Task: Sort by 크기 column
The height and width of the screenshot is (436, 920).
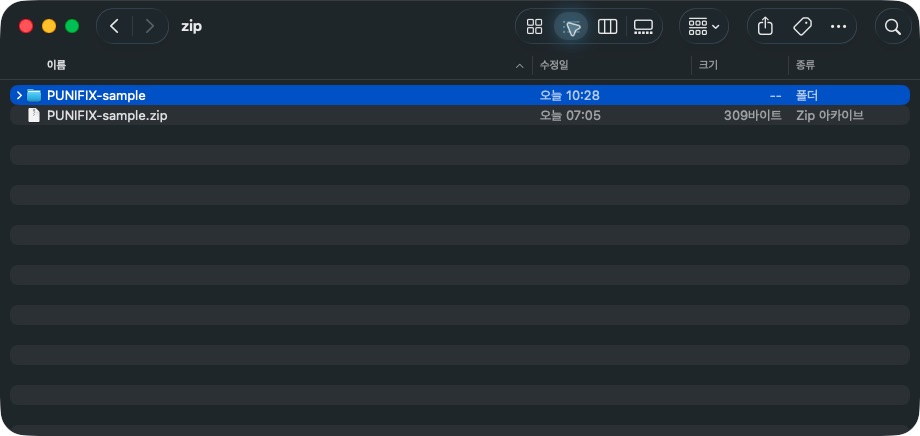Action: click(708, 65)
